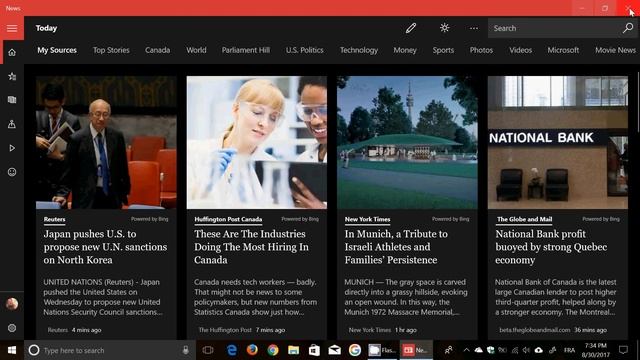Open the hamburger navigation menu
Viewport: 640px width, 360px height.
[x=12, y=28]
